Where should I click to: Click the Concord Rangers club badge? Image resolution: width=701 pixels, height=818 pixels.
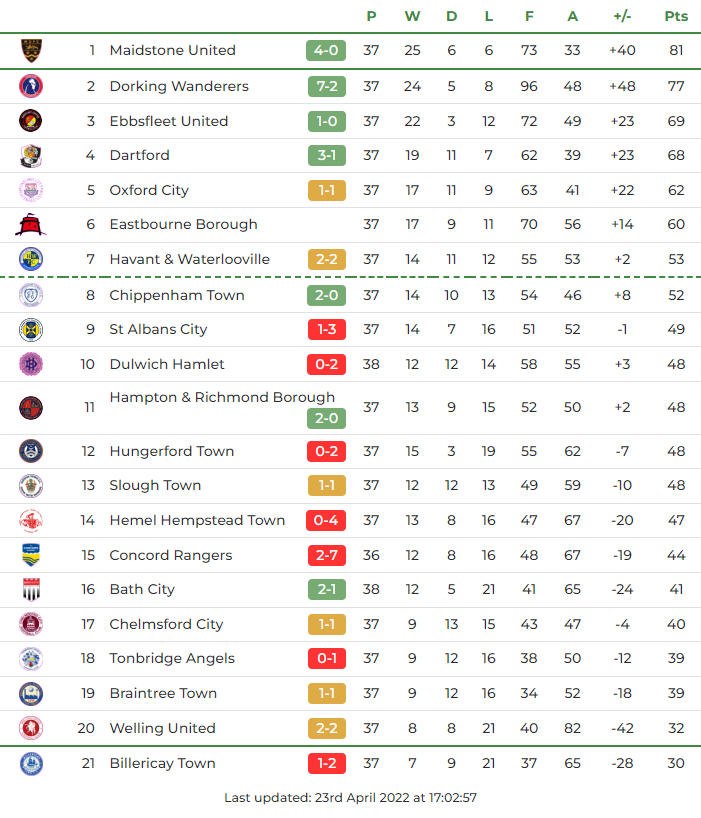pyautogui.click(x=31, y=555)
